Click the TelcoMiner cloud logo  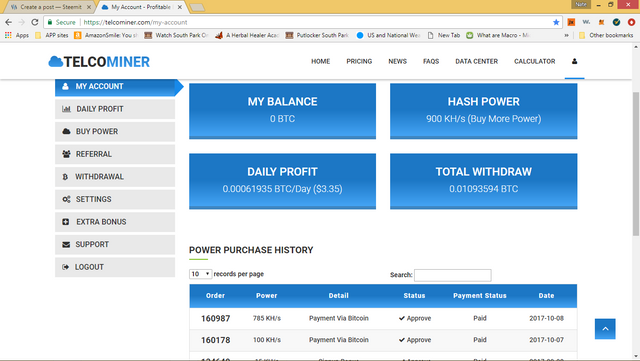click(x=99, y=62)
